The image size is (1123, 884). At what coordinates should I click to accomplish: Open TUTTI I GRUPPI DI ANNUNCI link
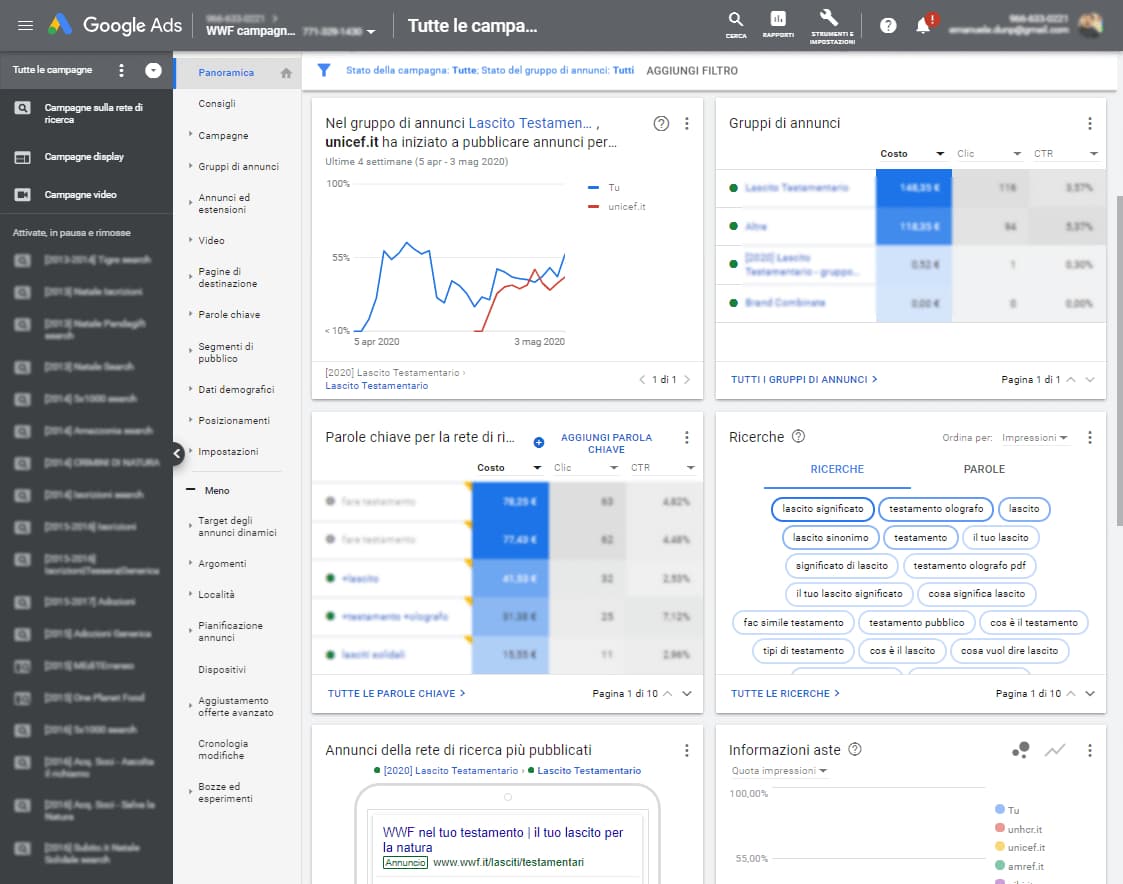tap(804, 380)
